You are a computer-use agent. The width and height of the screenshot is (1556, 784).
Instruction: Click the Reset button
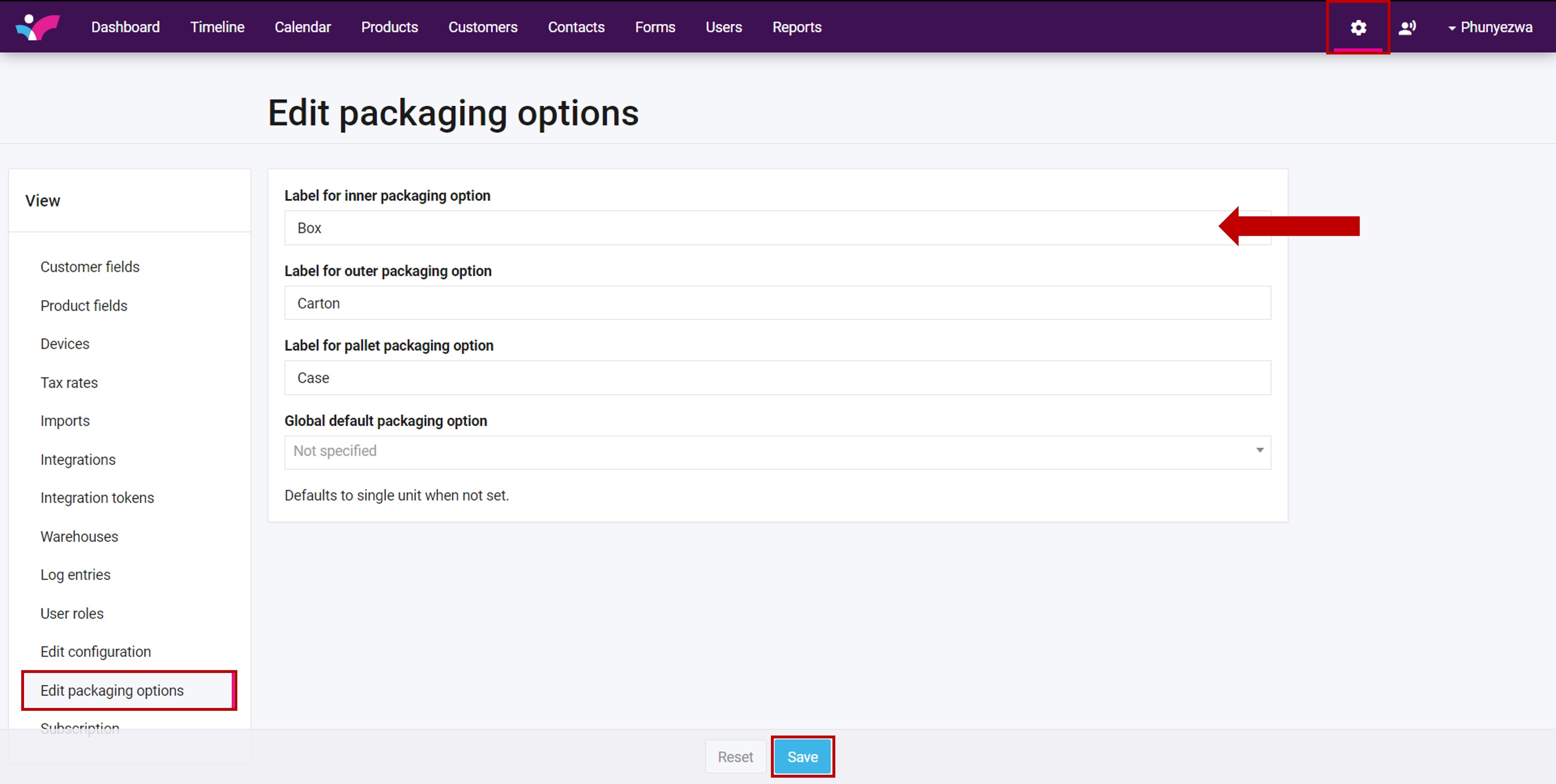click(x=735, y=757)
